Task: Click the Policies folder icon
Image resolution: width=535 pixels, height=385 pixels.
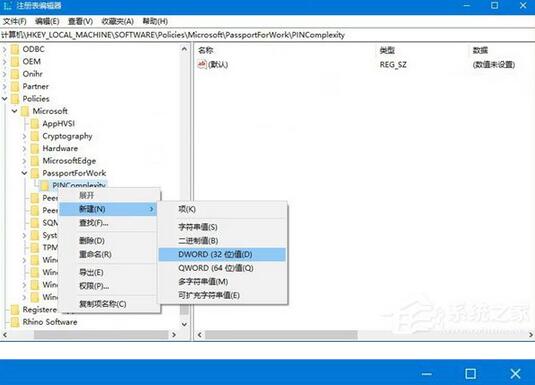Action: (x=15, y=99)
